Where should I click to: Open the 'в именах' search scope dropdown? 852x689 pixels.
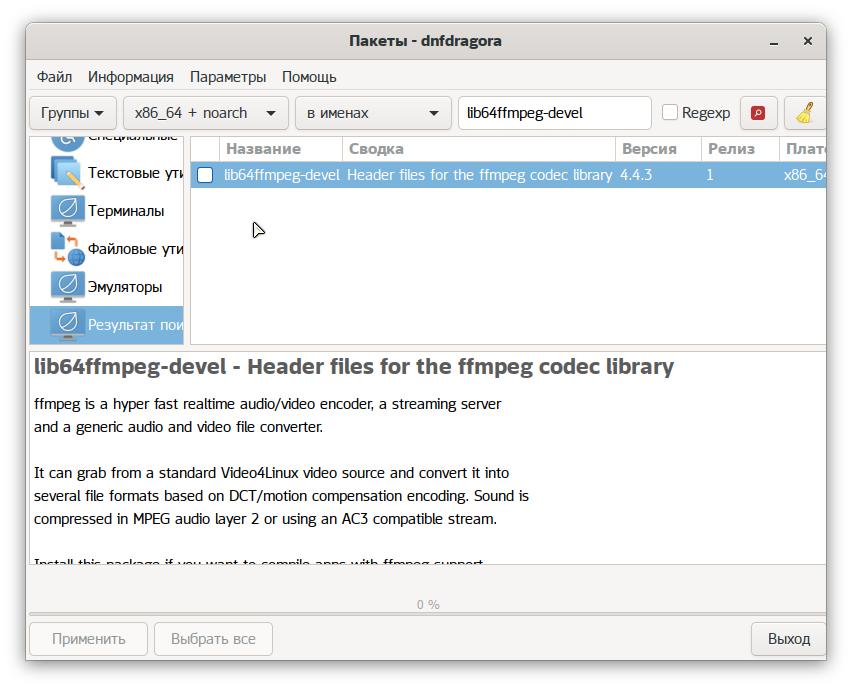373,113
